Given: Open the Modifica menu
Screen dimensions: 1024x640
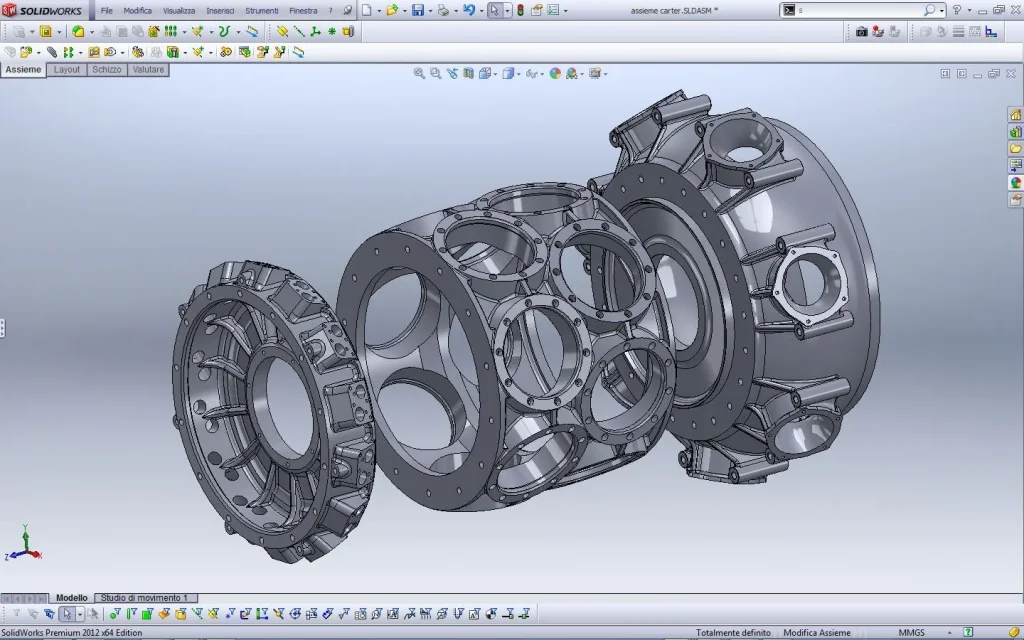Looking at the screenshot, I should (137, 10).
